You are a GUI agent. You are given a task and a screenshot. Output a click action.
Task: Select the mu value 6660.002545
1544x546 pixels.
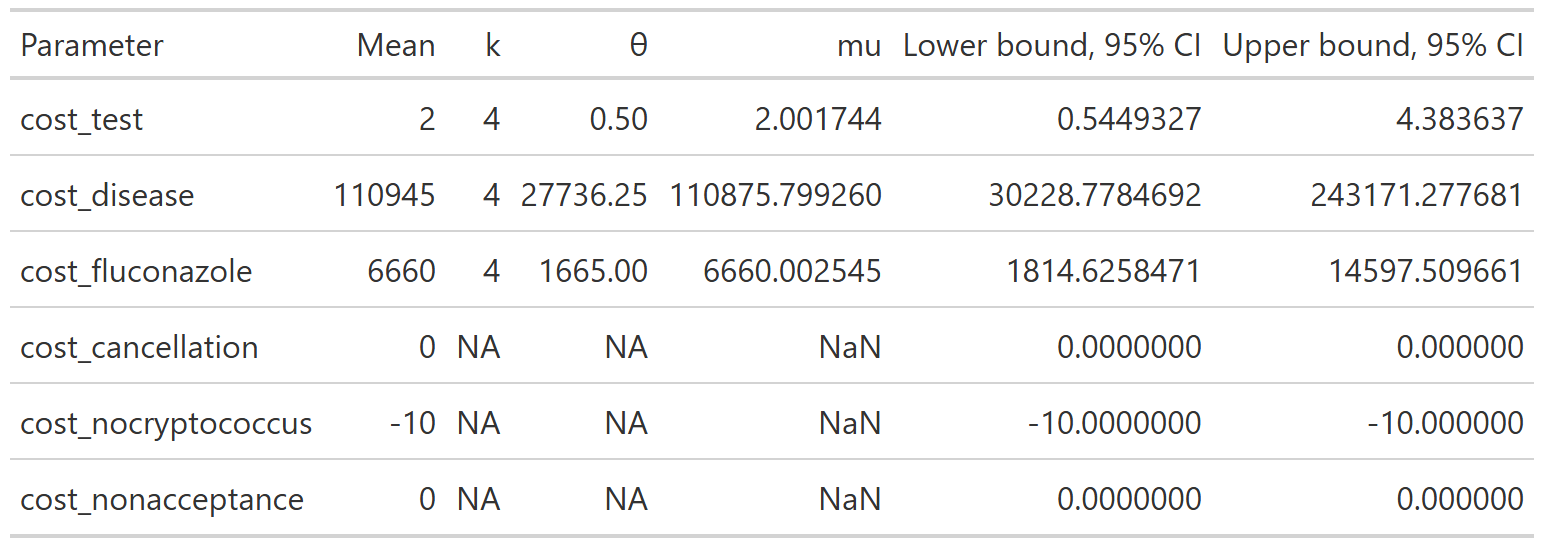[x=793, y=271]
